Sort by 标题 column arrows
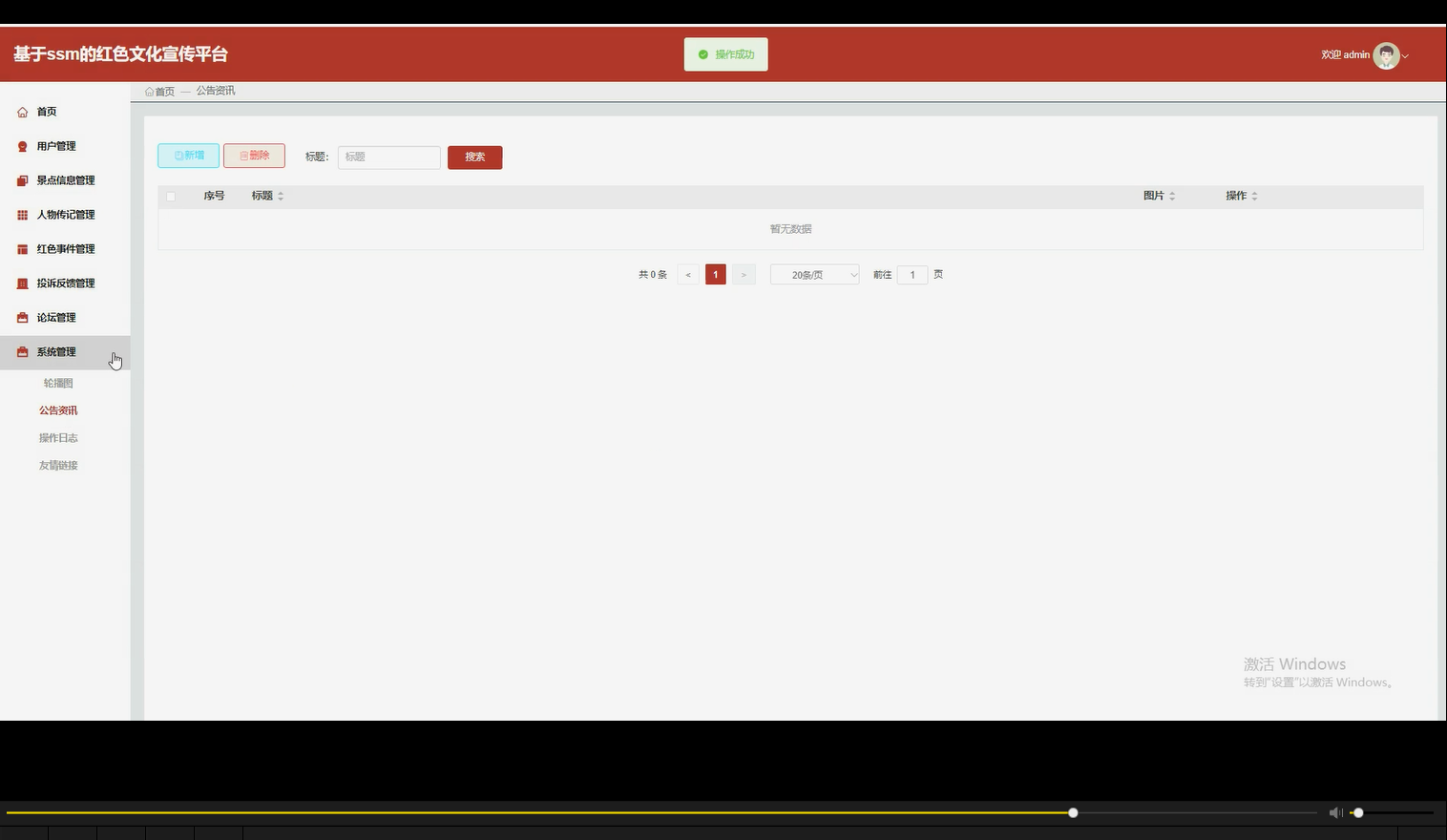The image size is (1447, 840). coord(281,196)
